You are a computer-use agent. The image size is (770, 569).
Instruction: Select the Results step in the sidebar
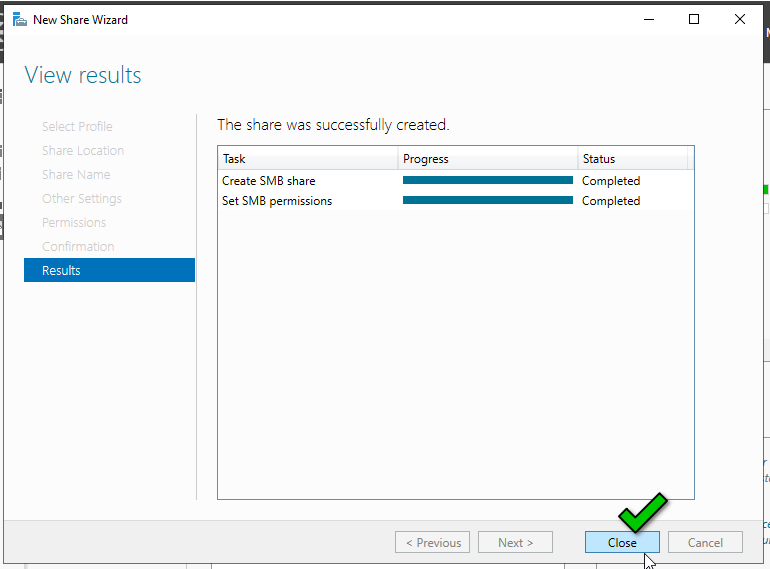[109, 270]
